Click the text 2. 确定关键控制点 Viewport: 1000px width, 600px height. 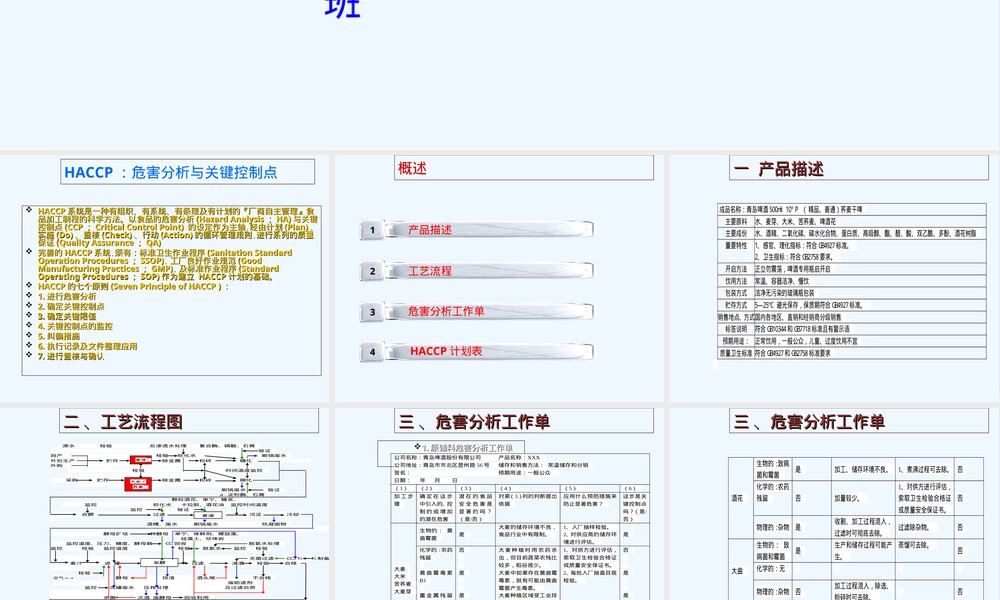click(71, 307)
